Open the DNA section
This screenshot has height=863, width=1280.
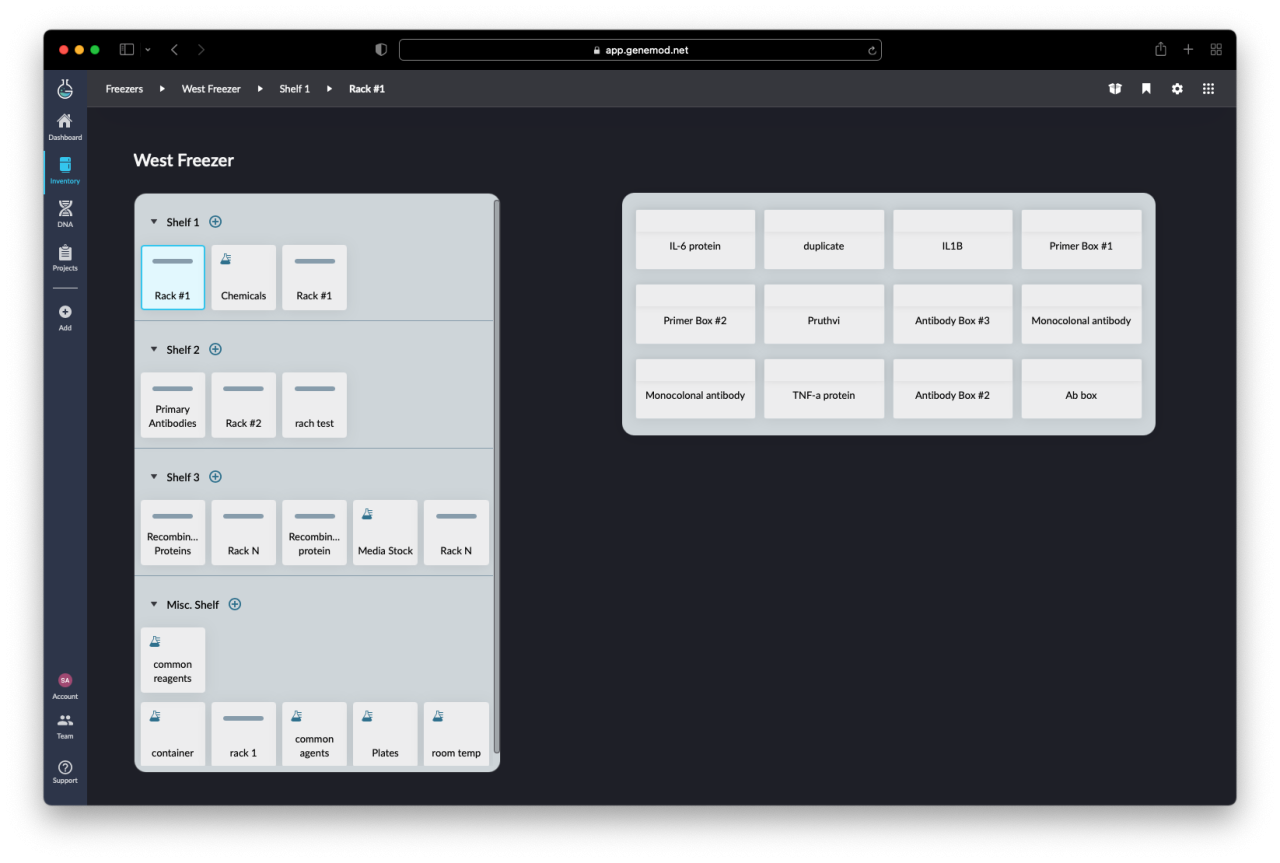coord(65,214)
